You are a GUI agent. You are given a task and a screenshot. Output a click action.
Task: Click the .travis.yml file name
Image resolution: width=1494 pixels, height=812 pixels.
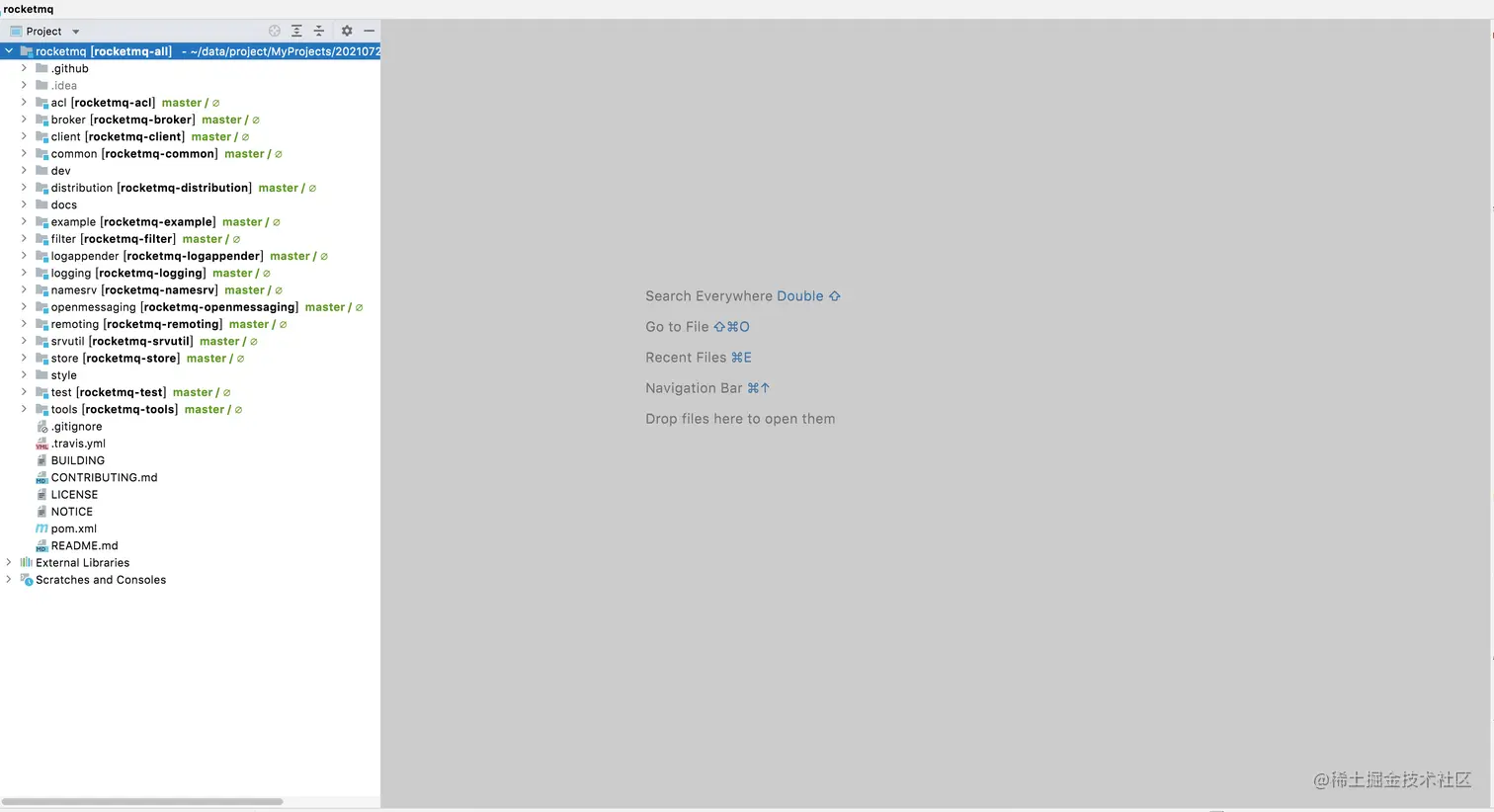click(x=79, y=444)
